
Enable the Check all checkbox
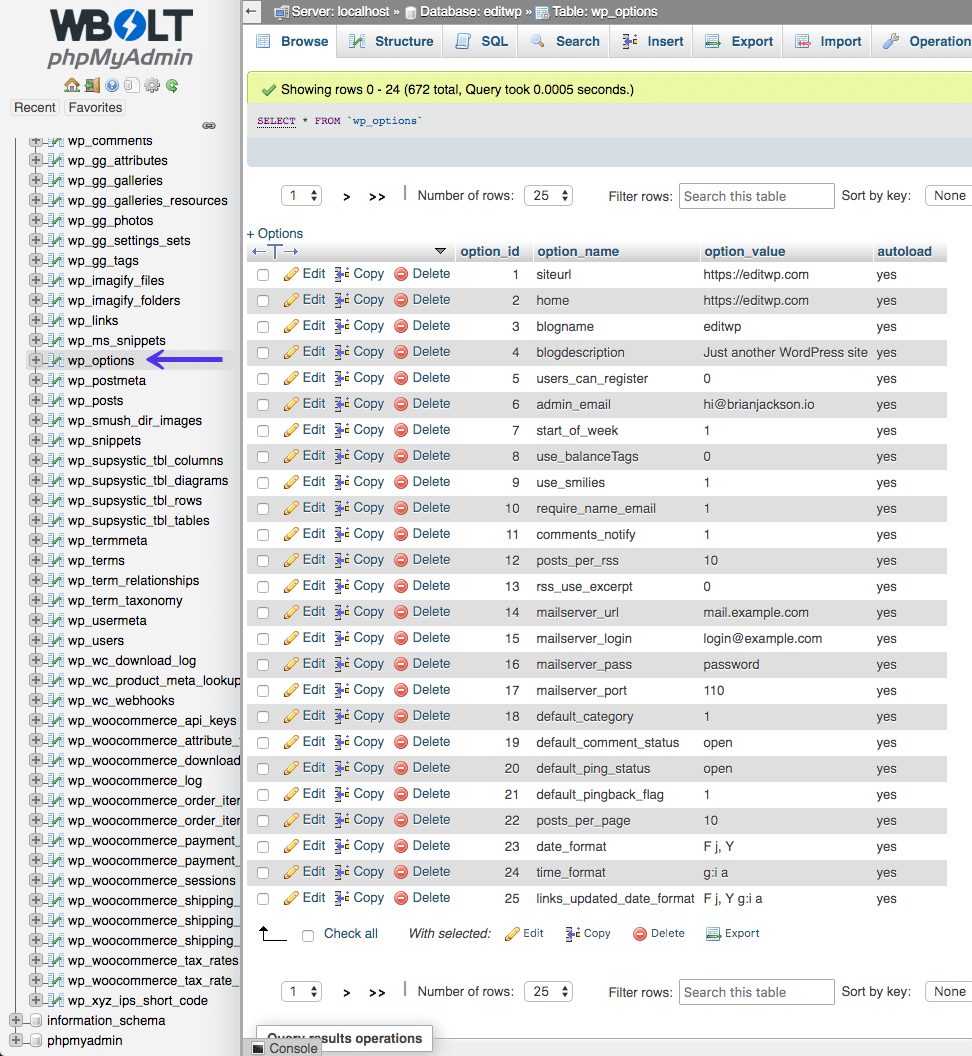(x=307, y=933)
